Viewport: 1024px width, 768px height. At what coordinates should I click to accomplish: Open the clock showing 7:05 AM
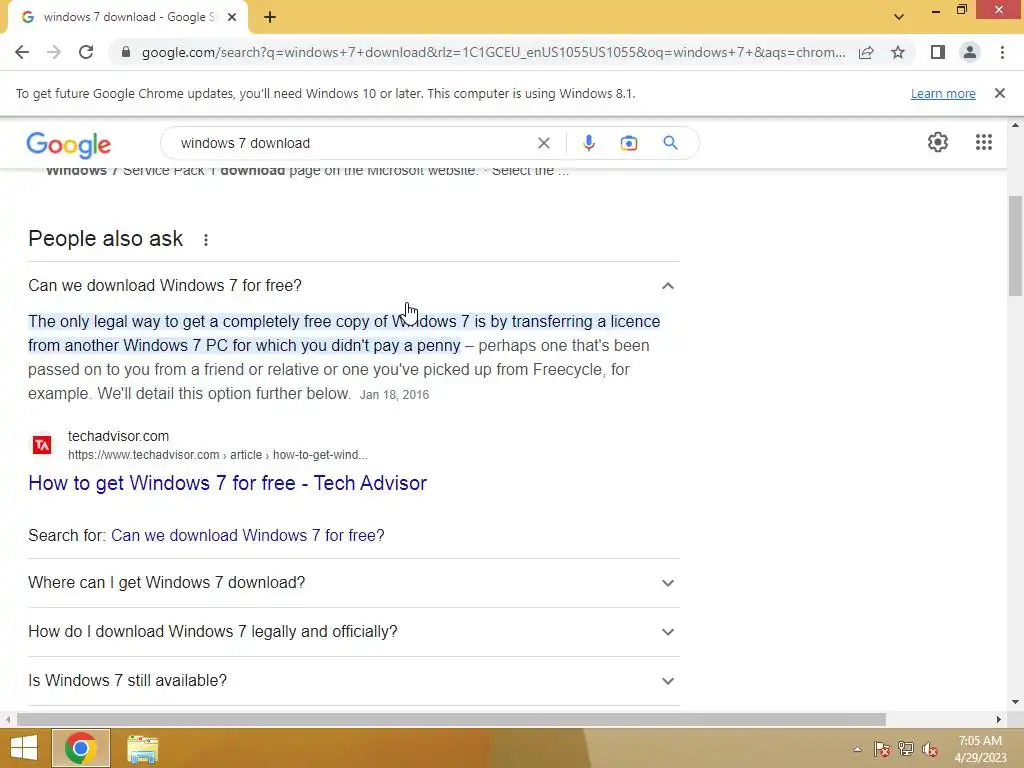[980, 749]
